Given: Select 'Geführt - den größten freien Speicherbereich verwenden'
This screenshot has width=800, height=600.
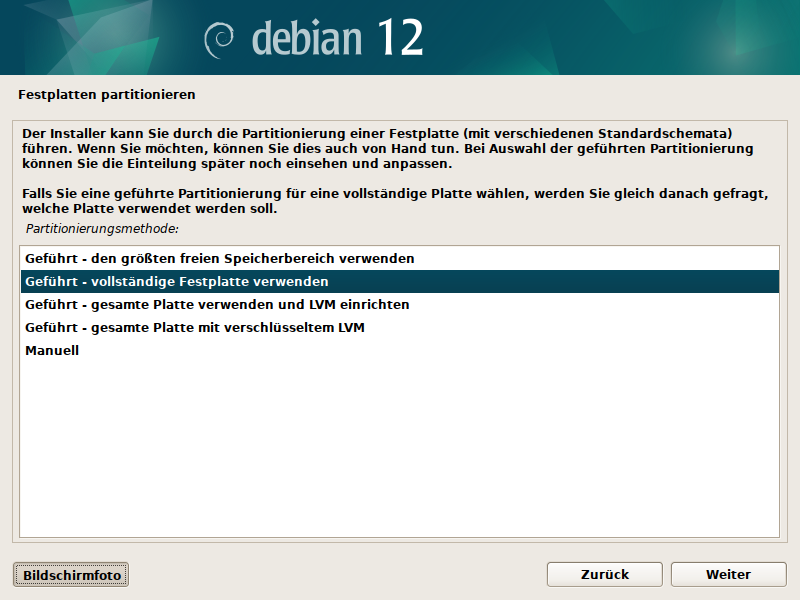Looking at the screenshot, I should pyautogui.click(x=399, y=259).
